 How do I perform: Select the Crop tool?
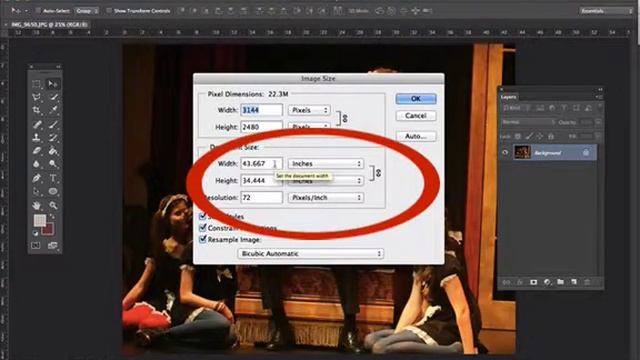tap(37, 110)
